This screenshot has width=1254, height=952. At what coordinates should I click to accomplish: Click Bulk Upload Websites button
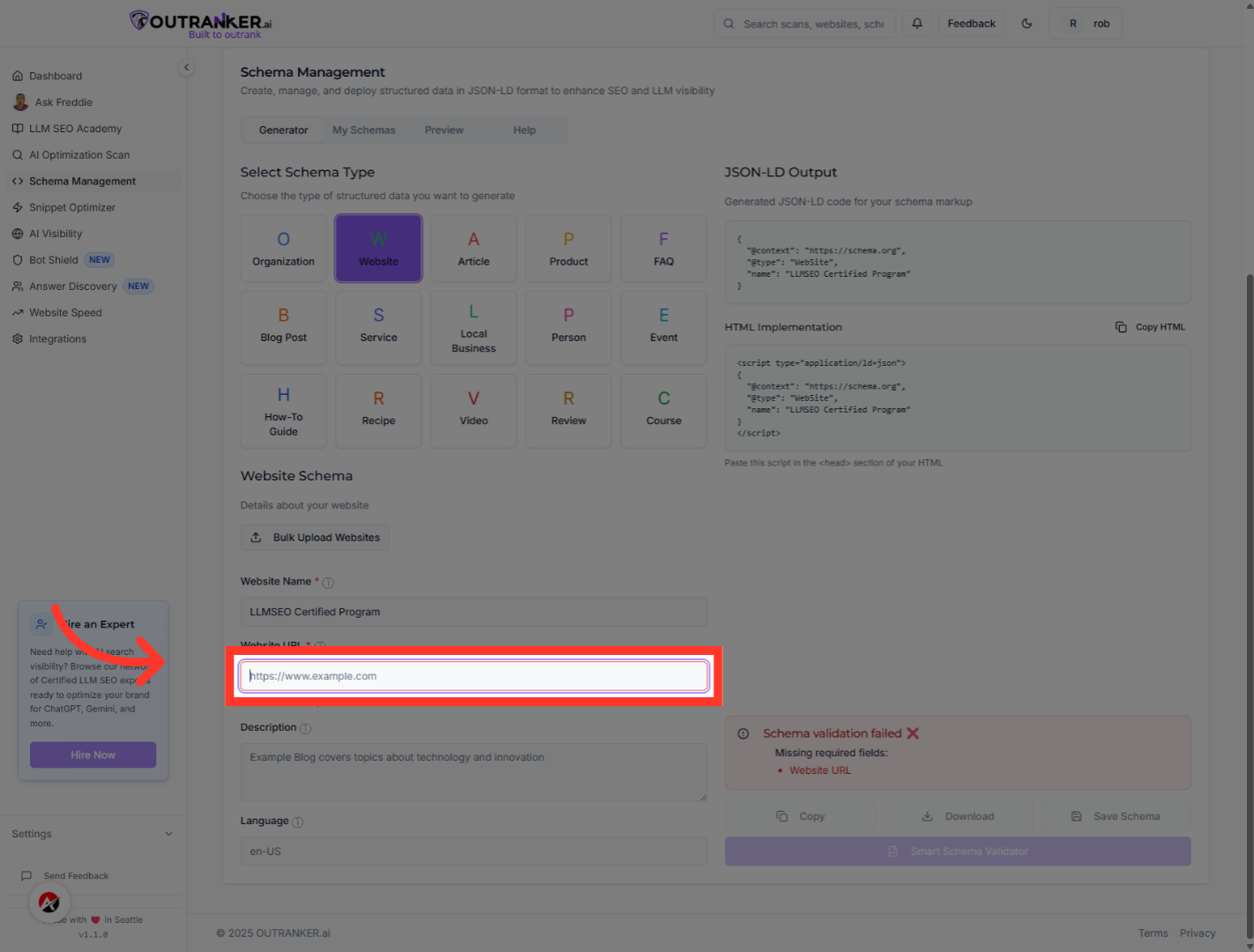pos(315,538)
